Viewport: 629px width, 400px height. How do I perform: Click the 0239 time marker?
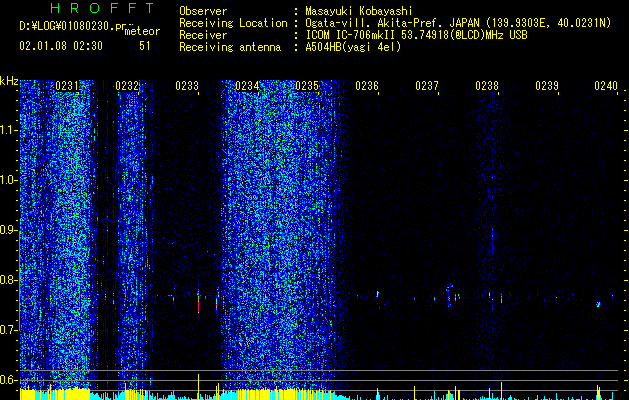tap(547, 86)
